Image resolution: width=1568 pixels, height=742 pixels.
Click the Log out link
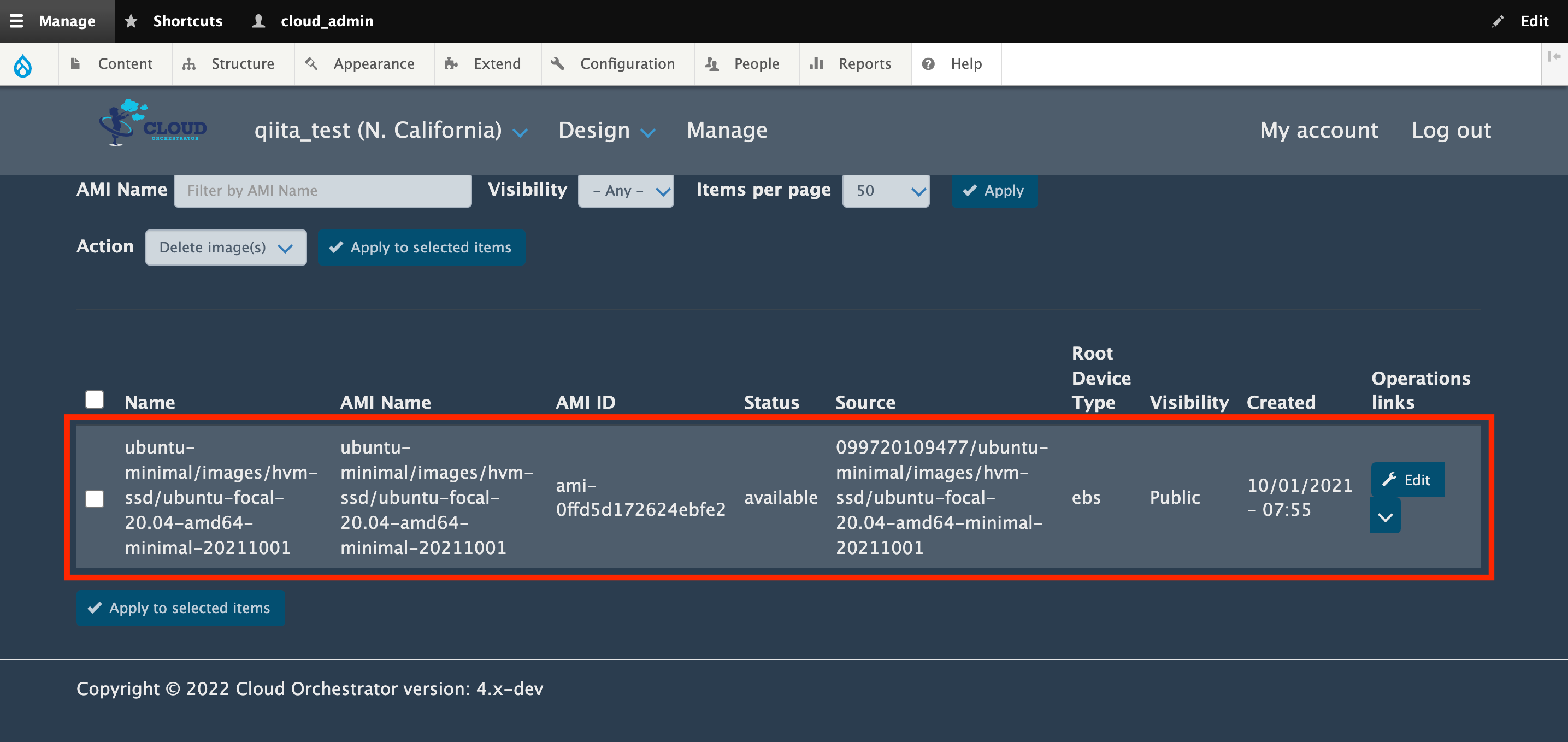1451,130
